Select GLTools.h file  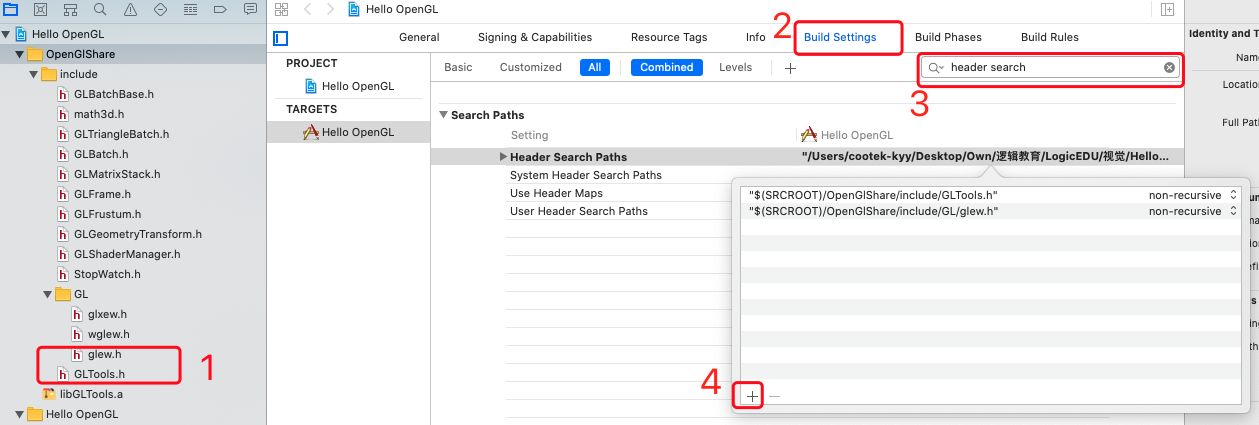pyautogui.click(x=91, y=374)
